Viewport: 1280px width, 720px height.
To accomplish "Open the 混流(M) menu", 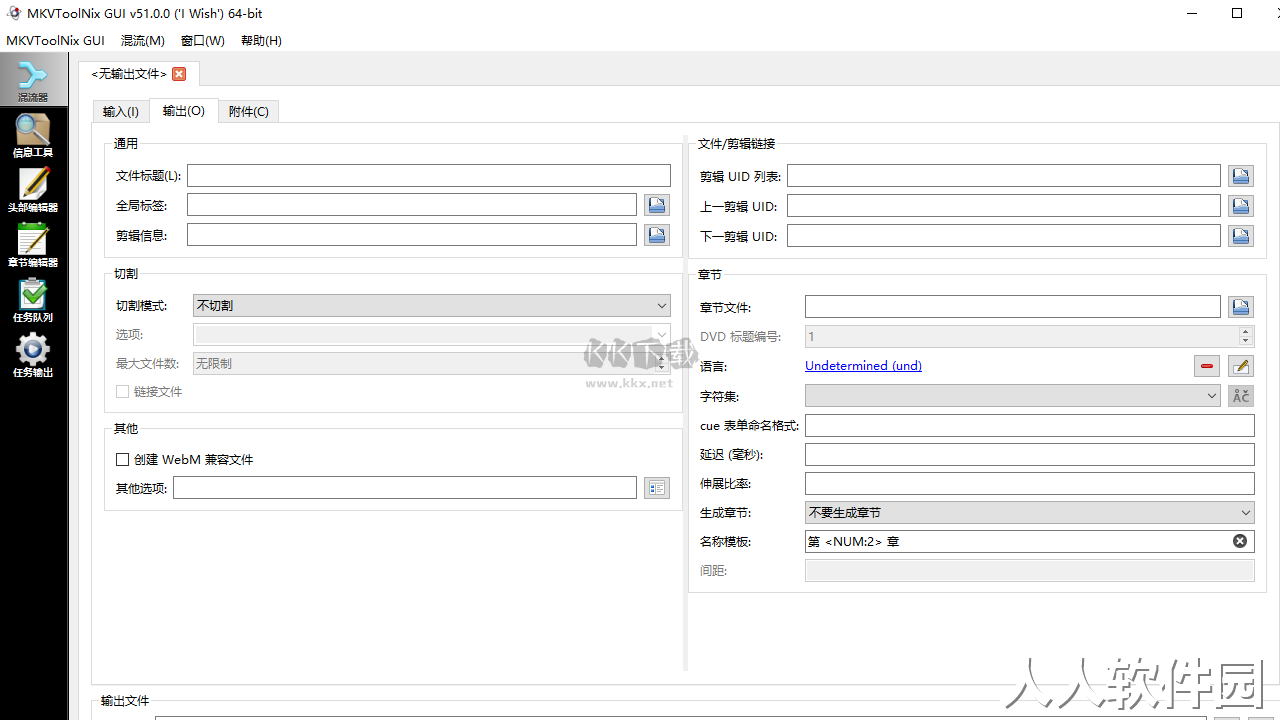I will point(143,41).
